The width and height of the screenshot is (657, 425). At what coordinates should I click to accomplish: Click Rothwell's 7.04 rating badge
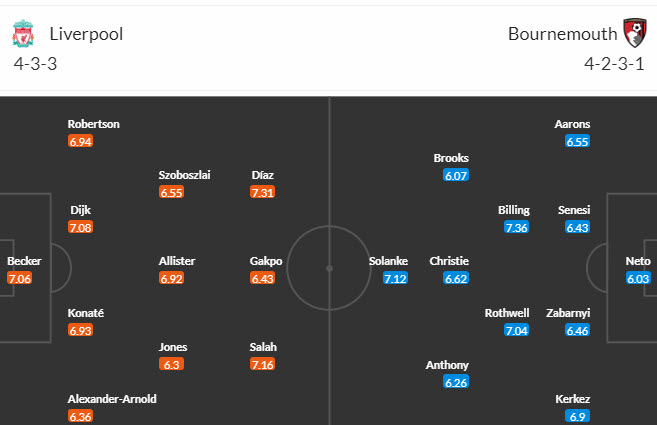(516, 330)
